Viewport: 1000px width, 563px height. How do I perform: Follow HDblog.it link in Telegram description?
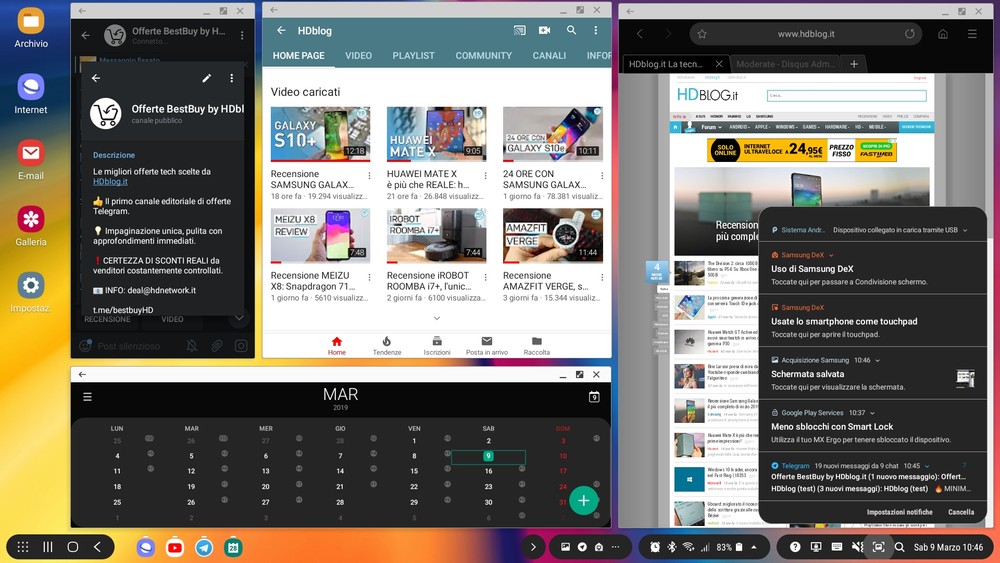[x=110, y=182]
